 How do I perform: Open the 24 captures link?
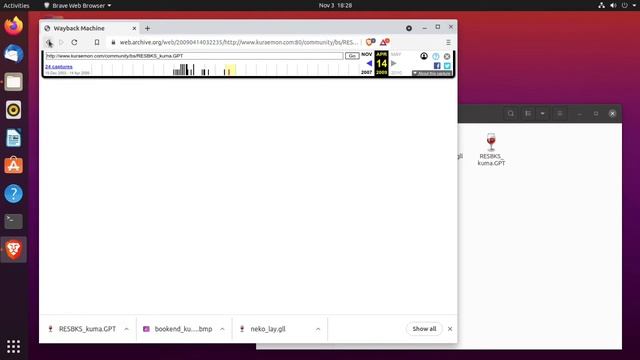(x=59, y=67)
